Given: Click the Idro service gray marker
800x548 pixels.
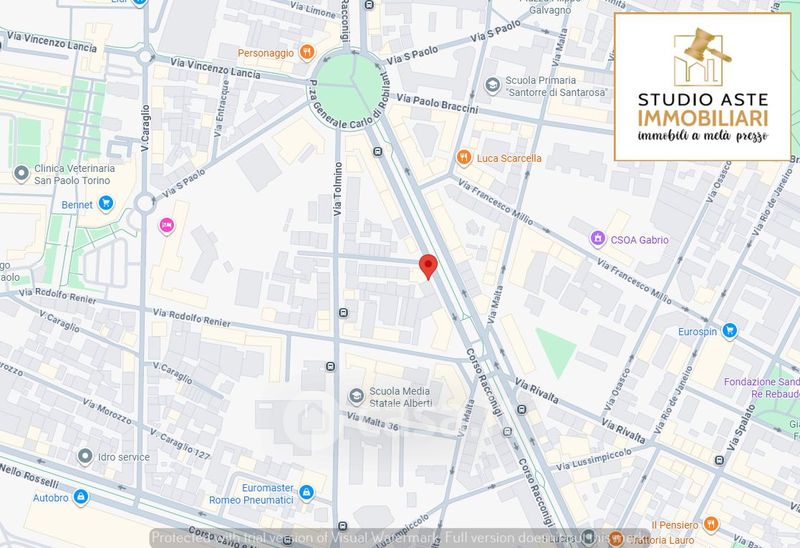Looking at the screenshot, I should coord(77,457).
